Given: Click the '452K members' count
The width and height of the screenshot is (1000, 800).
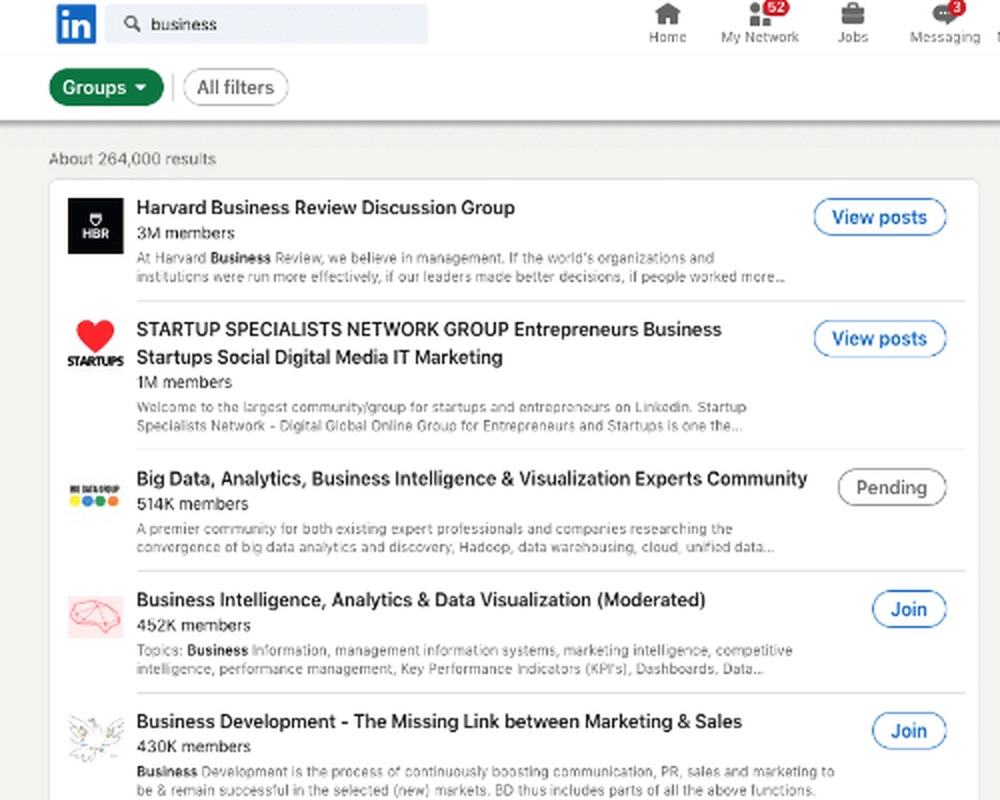Looking at the screenshot, I should (x=194, y=625).
